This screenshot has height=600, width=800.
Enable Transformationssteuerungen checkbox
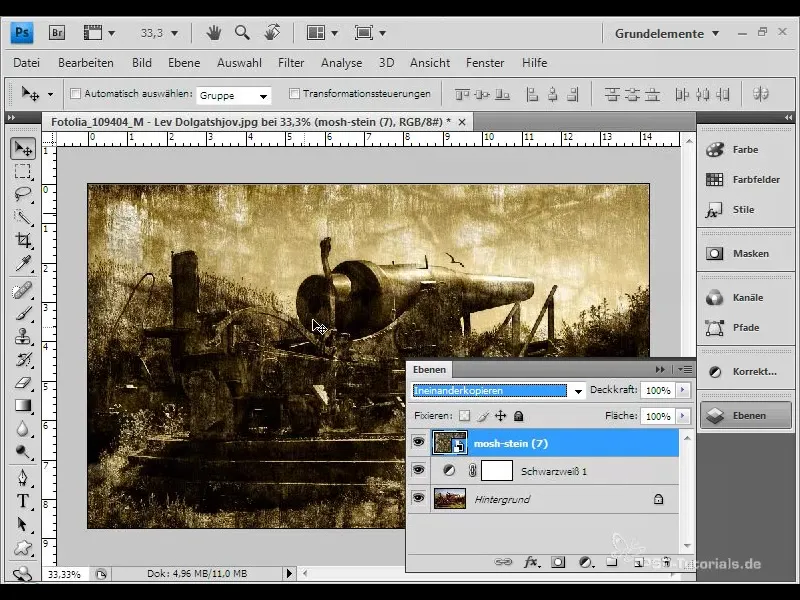(x=294, y=93)
